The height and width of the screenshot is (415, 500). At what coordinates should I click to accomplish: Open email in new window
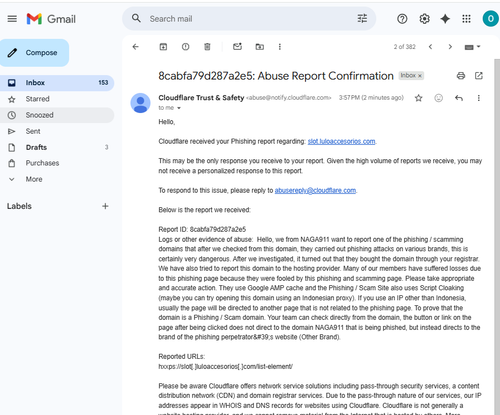tap(479, 76)
